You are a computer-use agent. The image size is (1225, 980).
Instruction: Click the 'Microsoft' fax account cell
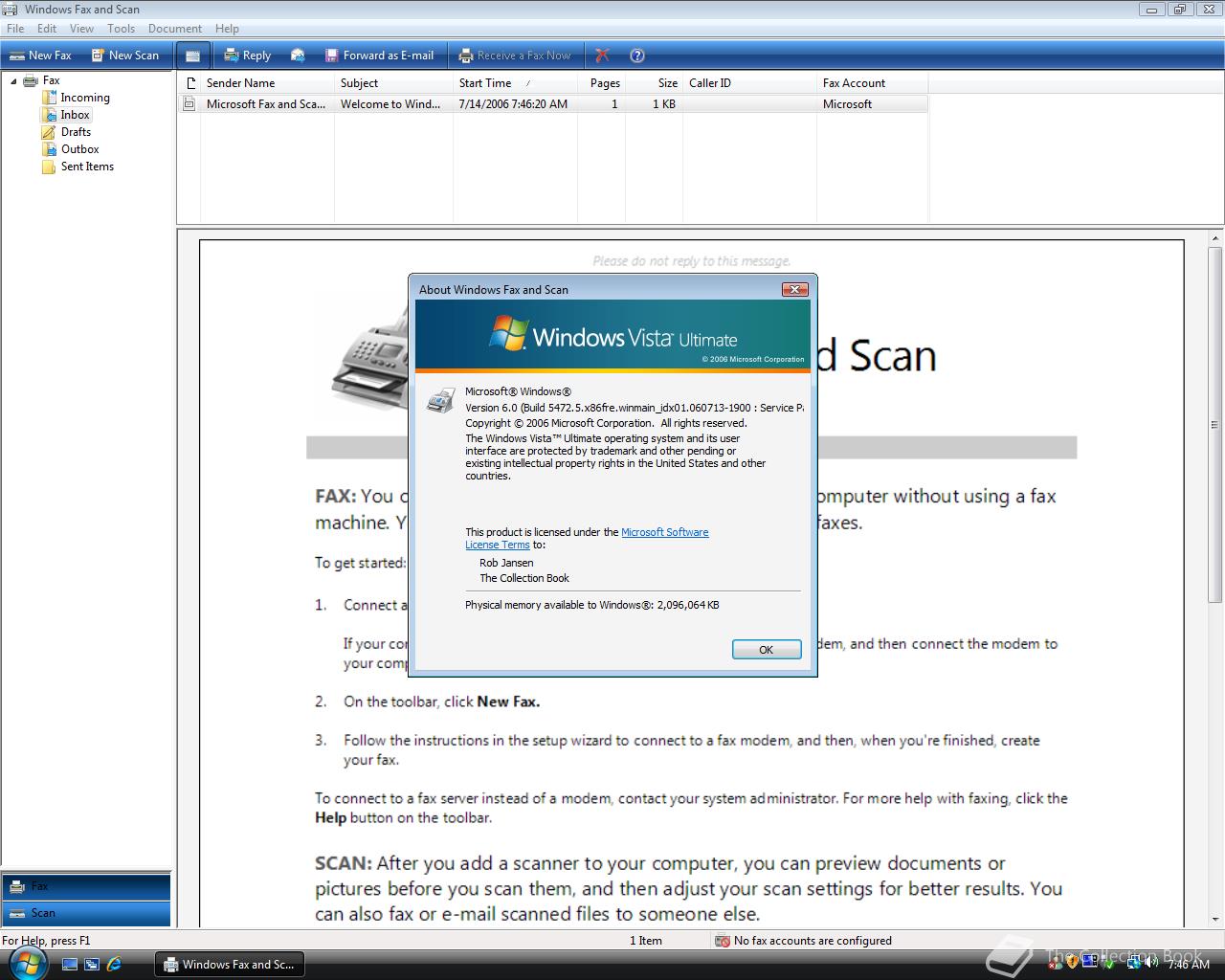[x=847, y=104]
